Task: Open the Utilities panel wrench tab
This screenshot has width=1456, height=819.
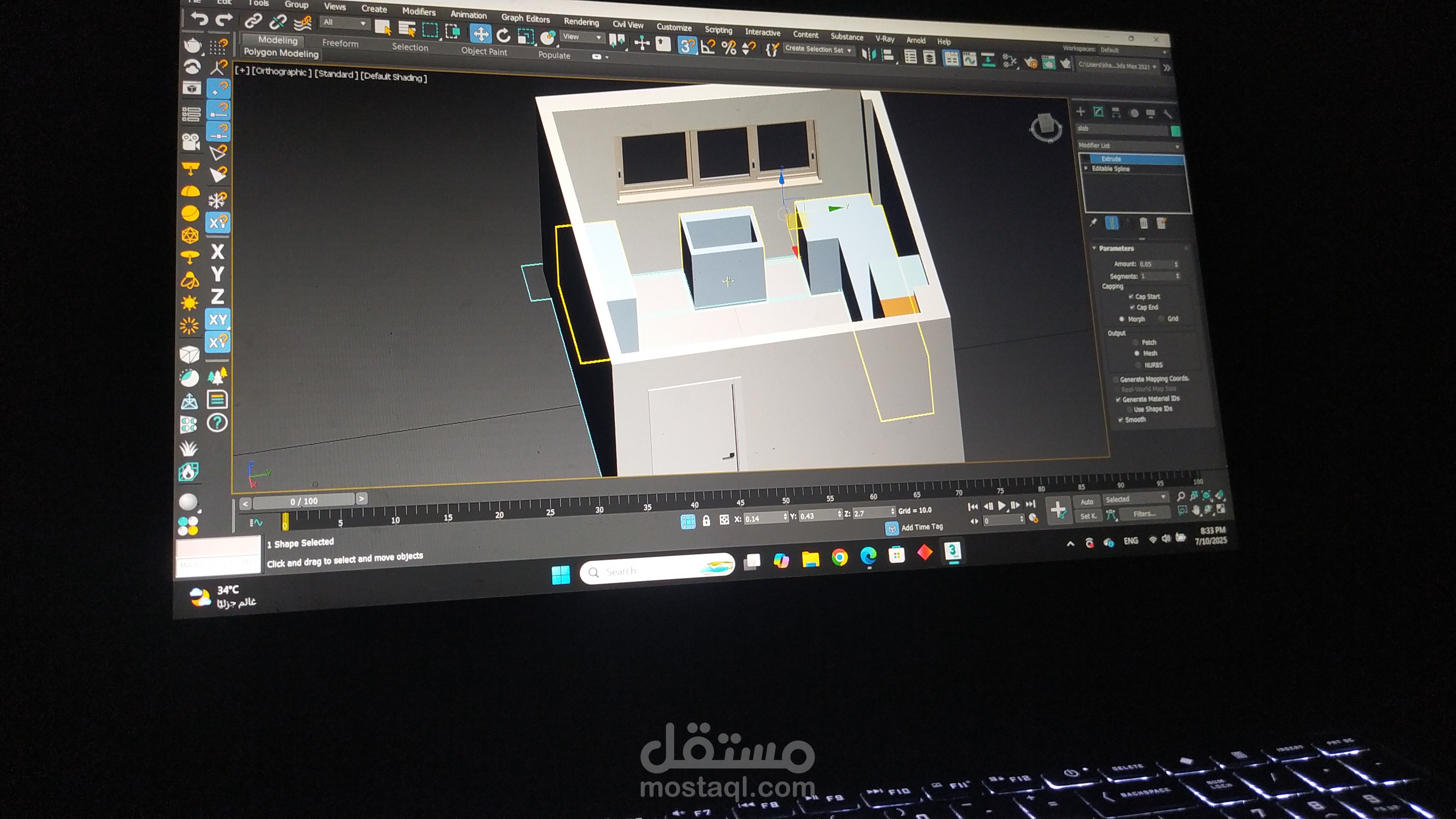Action: 1168,114
